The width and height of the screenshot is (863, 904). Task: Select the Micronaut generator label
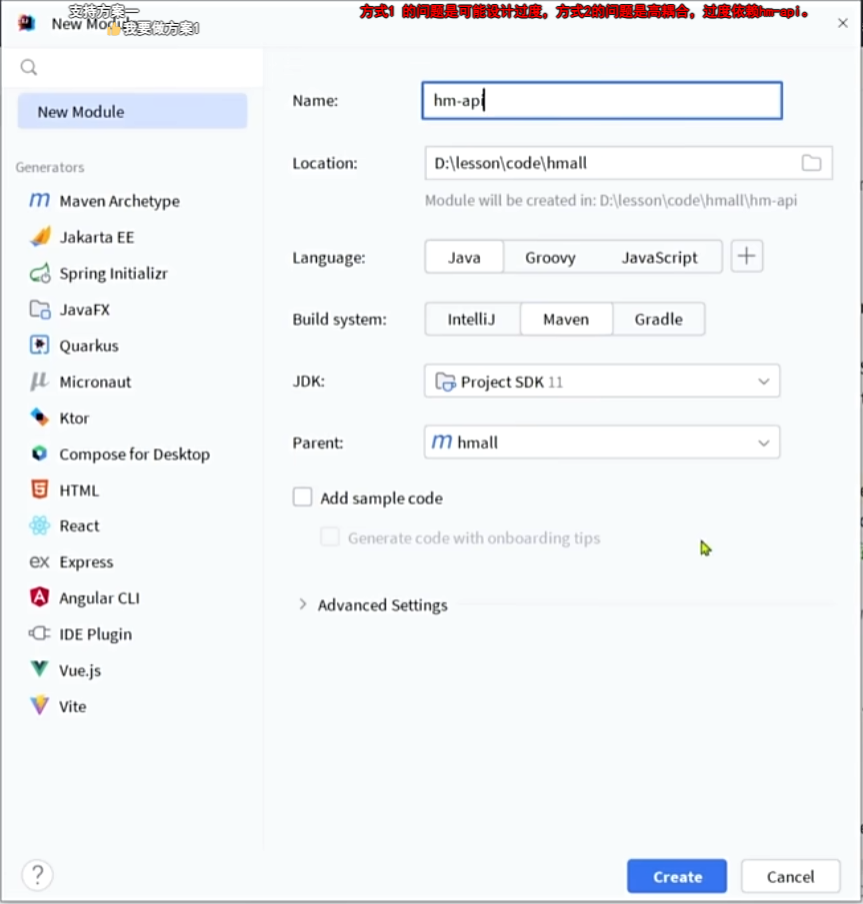click(x=95, y=382)
